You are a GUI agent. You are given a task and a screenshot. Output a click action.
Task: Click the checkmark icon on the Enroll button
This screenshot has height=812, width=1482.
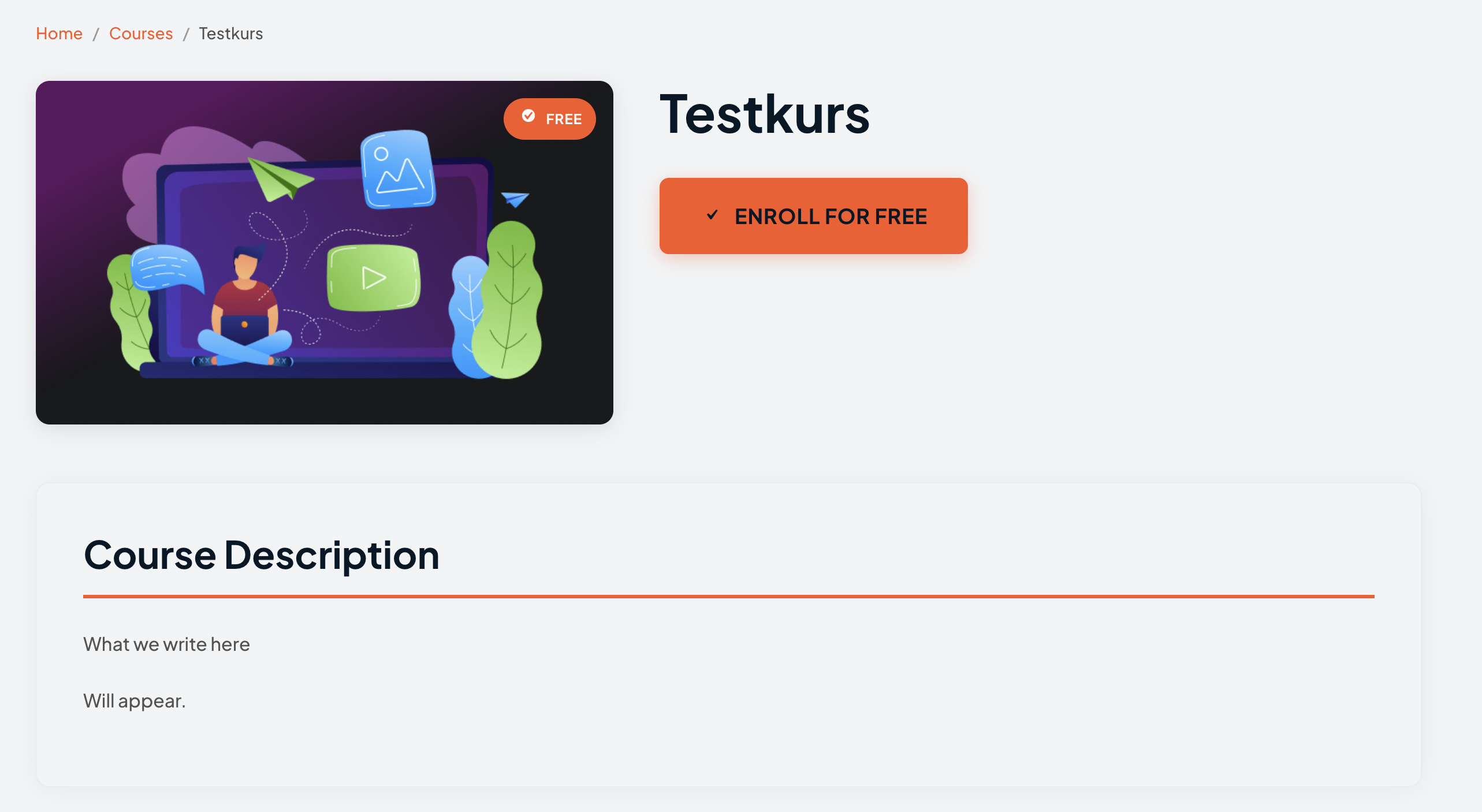(712, 215)
